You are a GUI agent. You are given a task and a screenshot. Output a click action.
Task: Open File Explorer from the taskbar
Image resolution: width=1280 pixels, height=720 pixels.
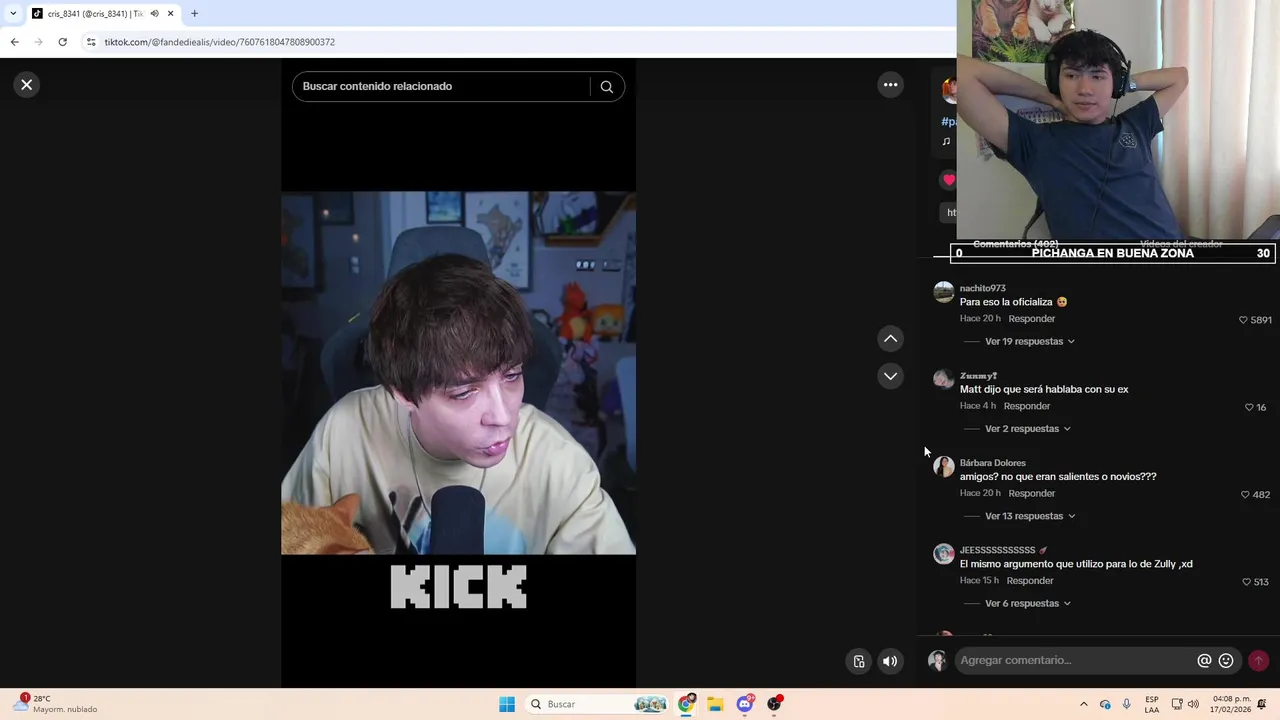tap(715, 704)
